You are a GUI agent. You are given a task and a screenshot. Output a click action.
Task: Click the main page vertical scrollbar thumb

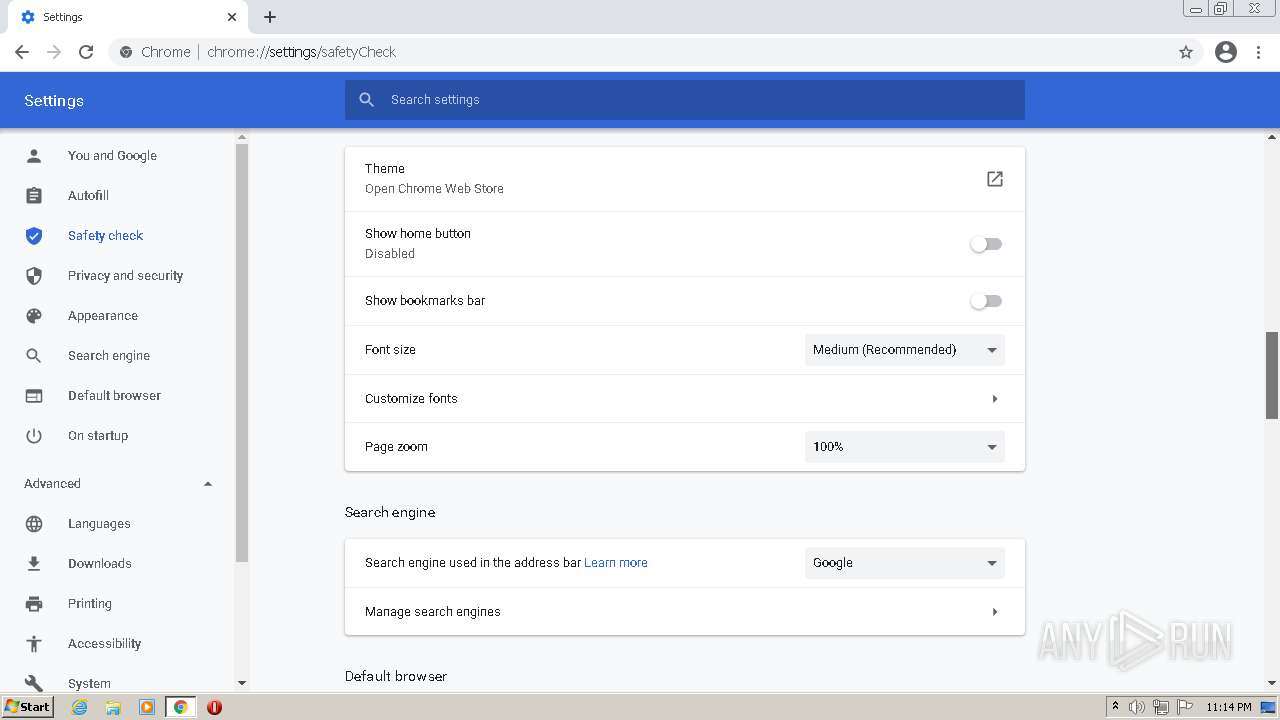(1272, 375)
